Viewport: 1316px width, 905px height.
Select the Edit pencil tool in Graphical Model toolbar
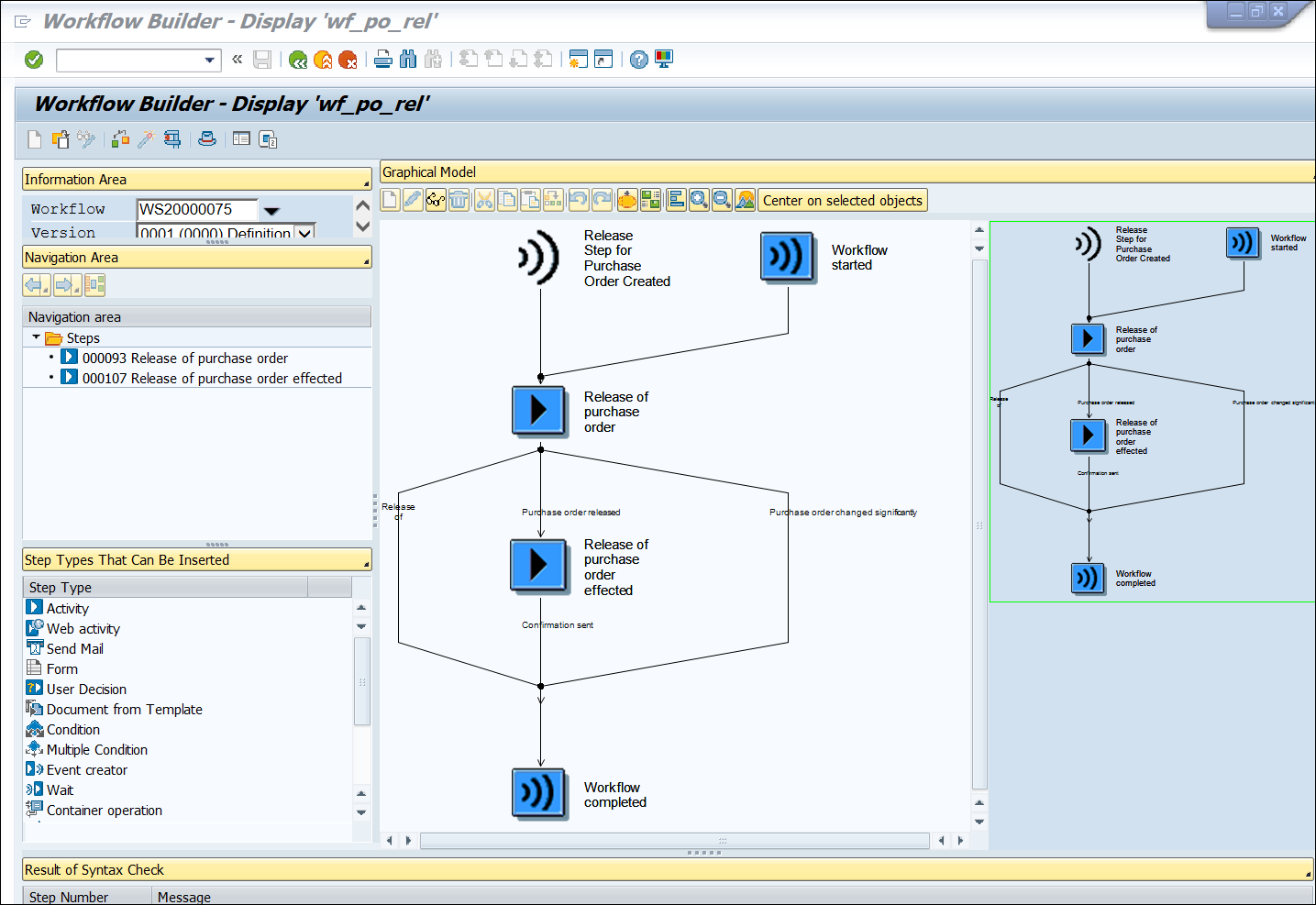tap(413, 200)
